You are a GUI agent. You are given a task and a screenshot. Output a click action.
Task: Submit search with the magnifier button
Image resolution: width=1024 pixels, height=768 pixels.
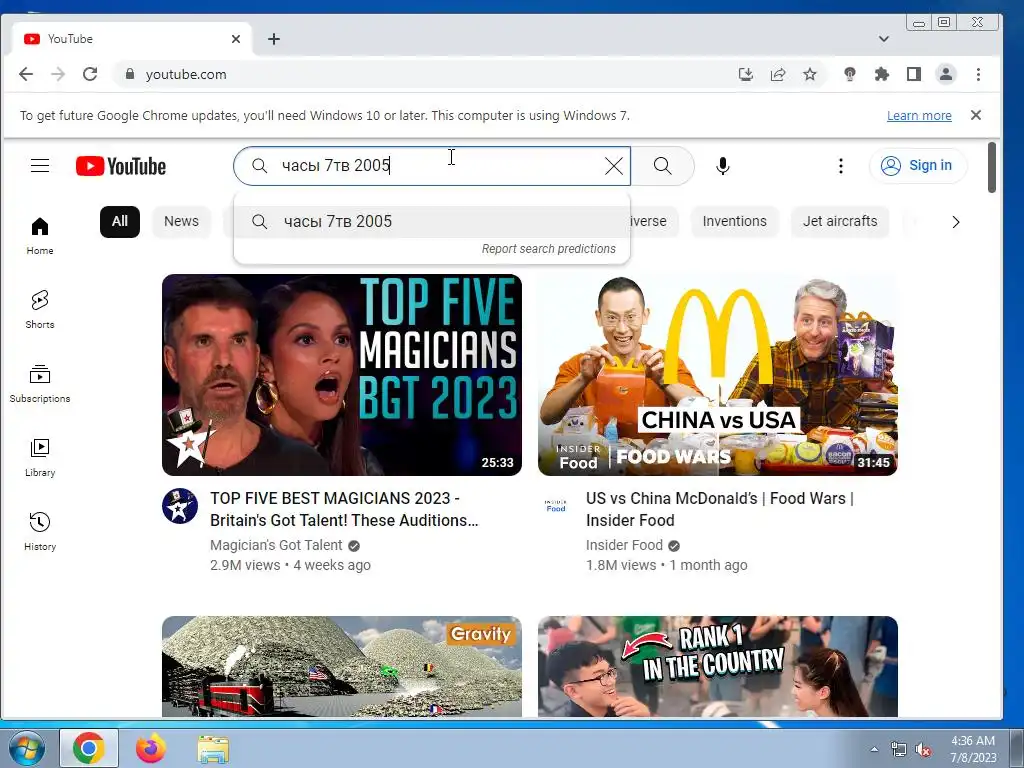coord(662,166)
